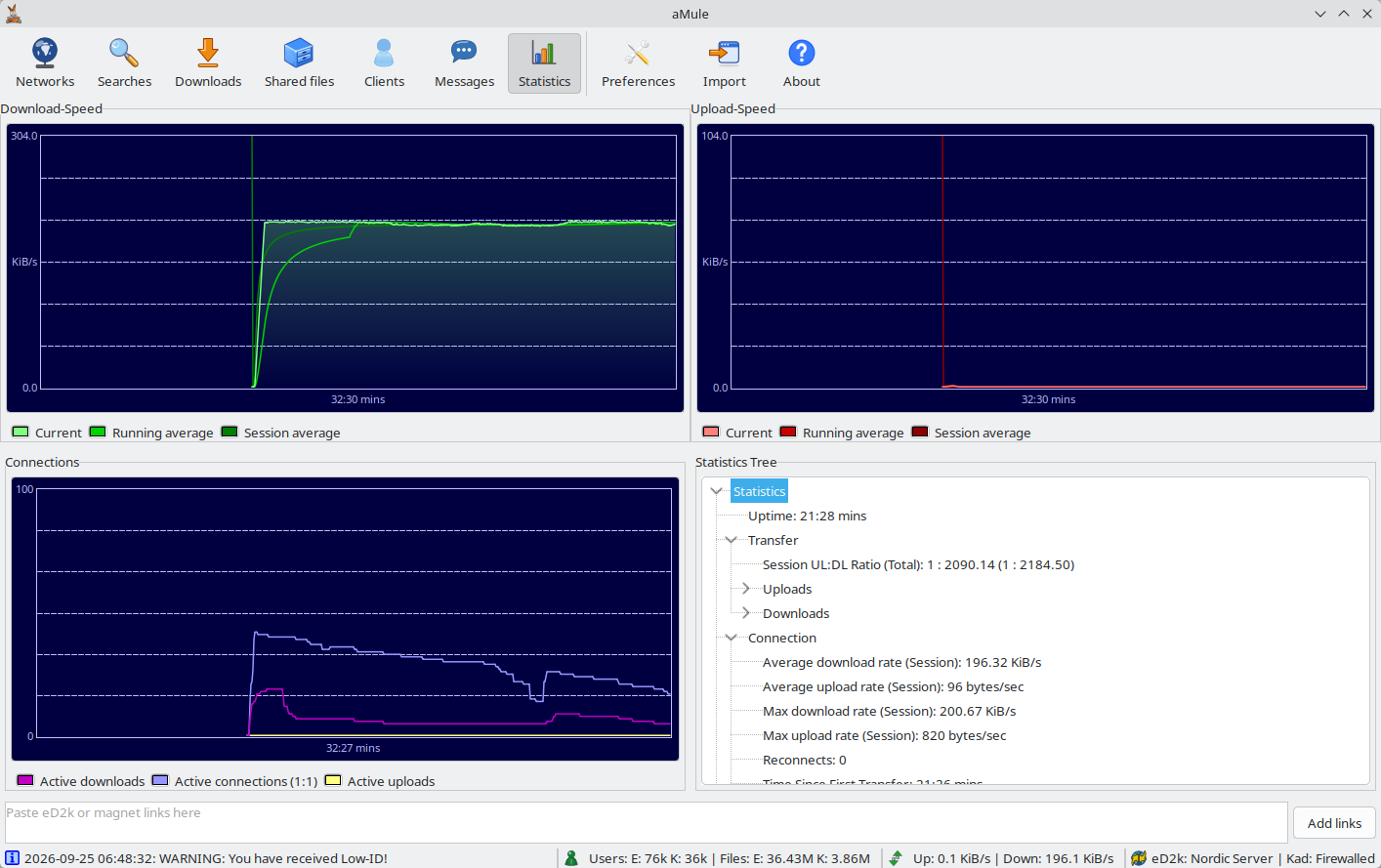Screen dimensions: 1381x868
Task: Click the Kad: Firewalled status text
Action: (1330, 858)
